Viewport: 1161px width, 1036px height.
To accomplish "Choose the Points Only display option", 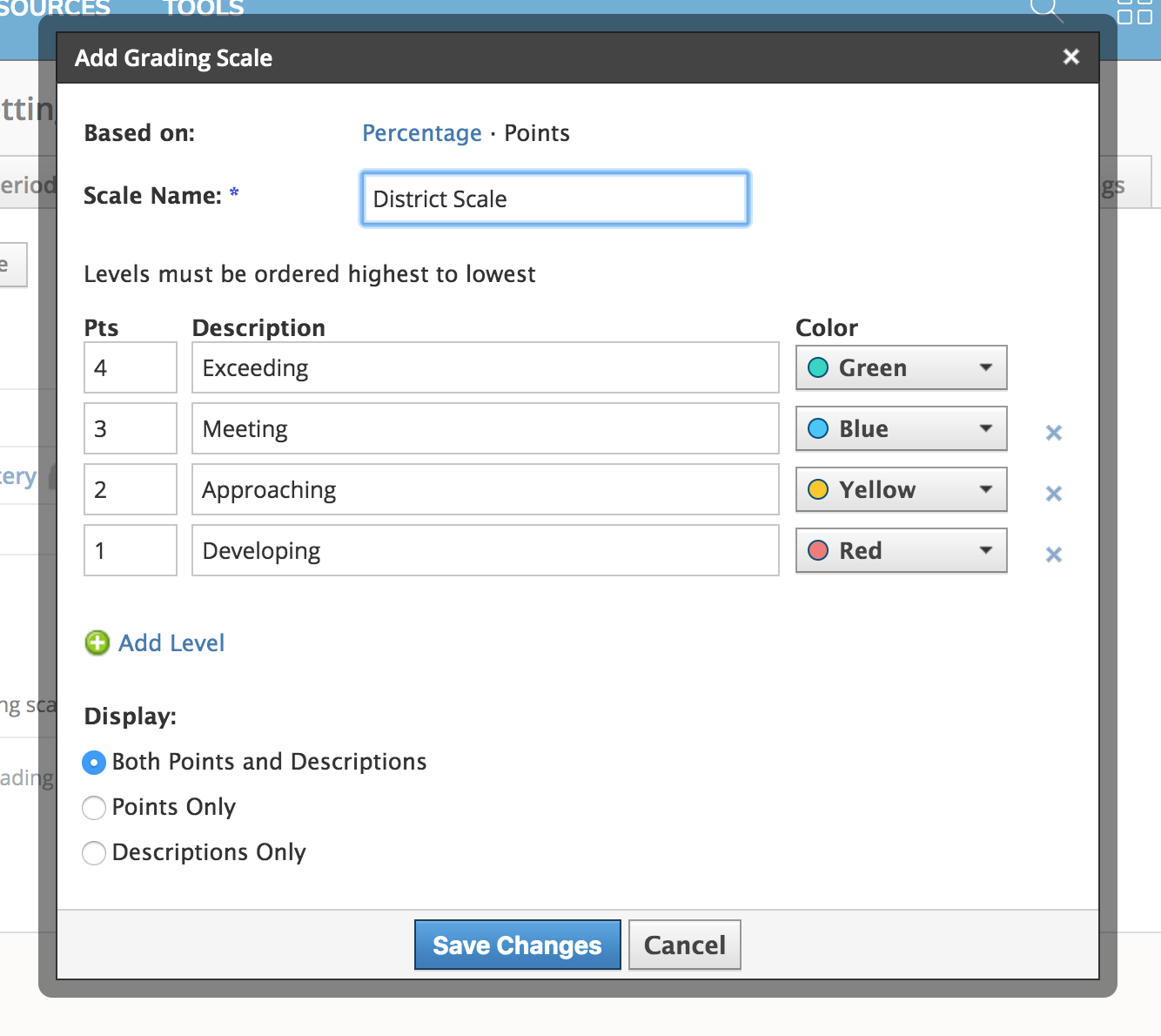I will coord(94,807).
